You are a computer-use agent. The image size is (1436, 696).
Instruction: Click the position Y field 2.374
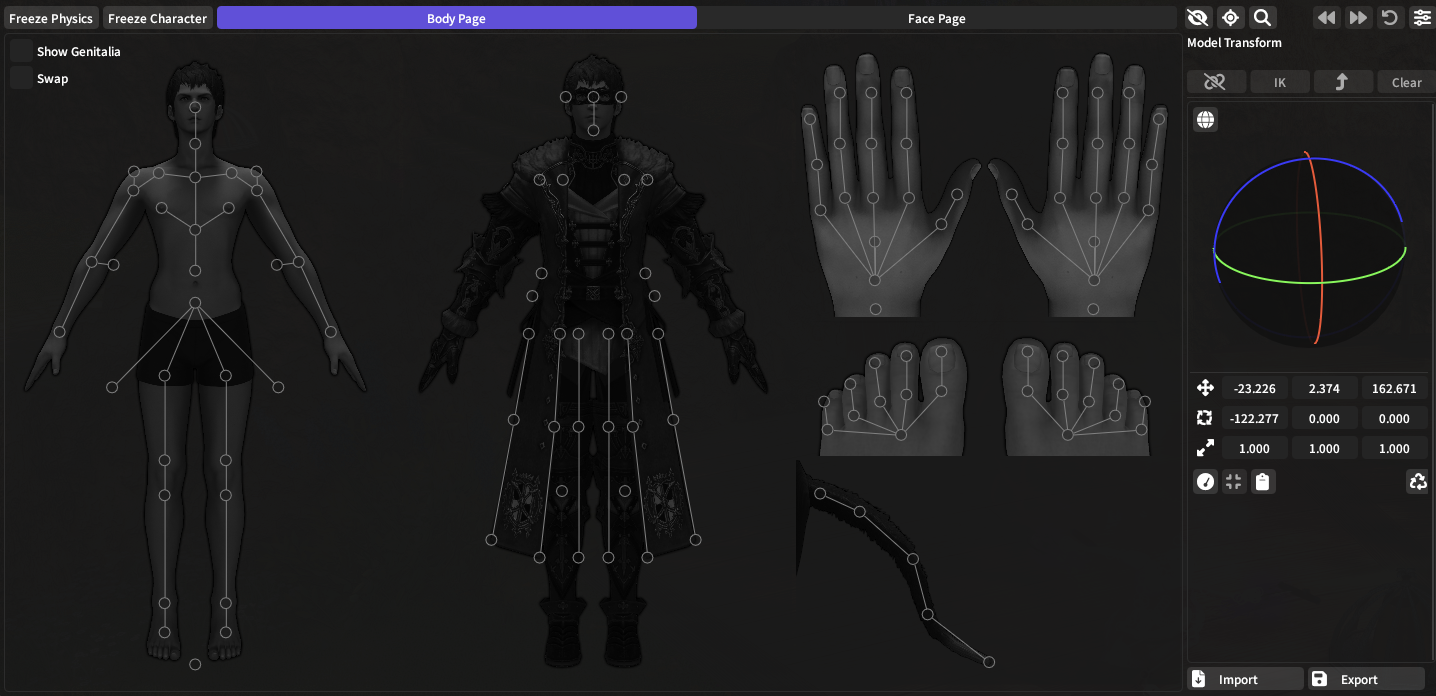(1324, 388)
